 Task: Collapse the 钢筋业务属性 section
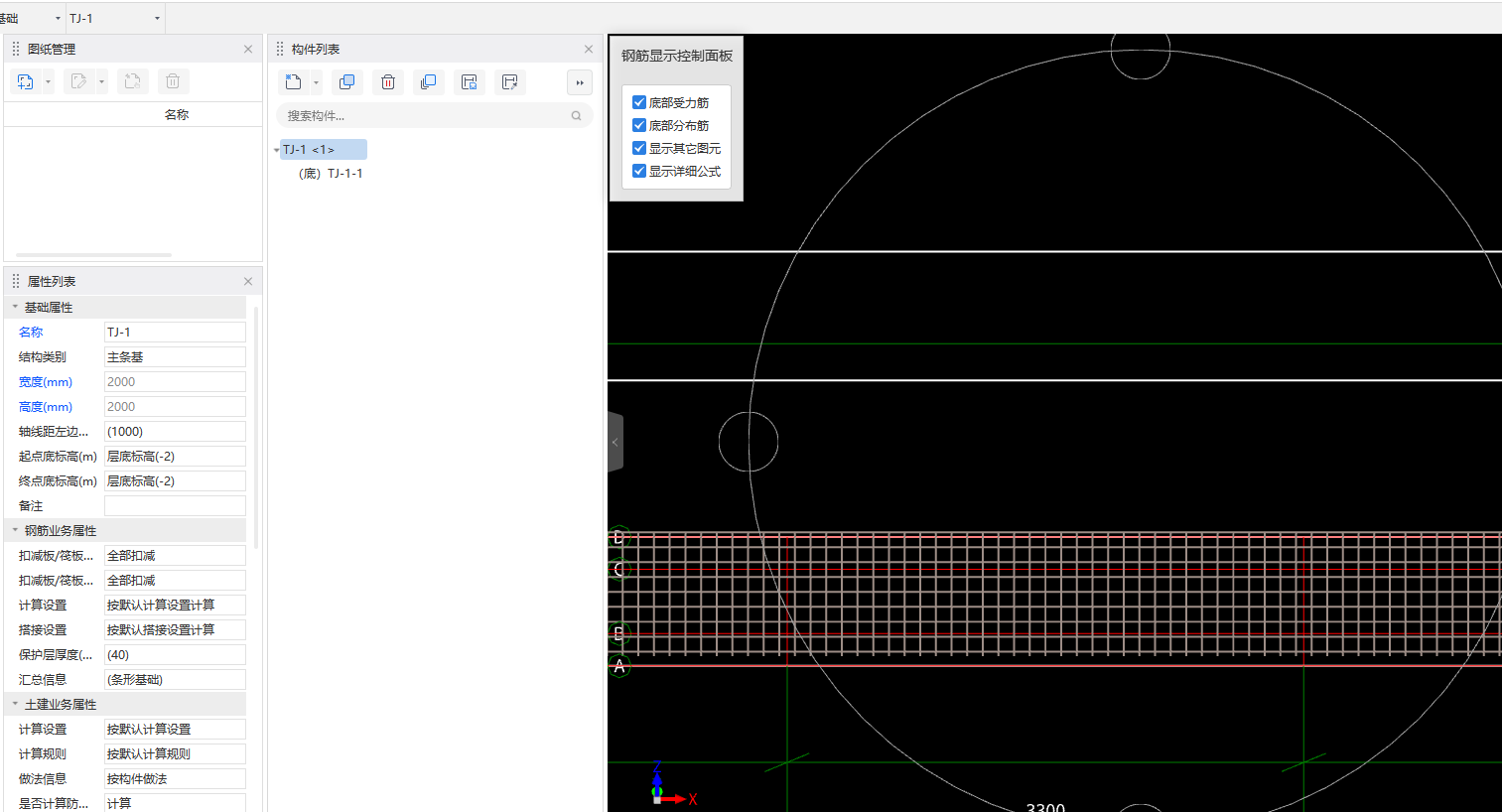point(15,530)
